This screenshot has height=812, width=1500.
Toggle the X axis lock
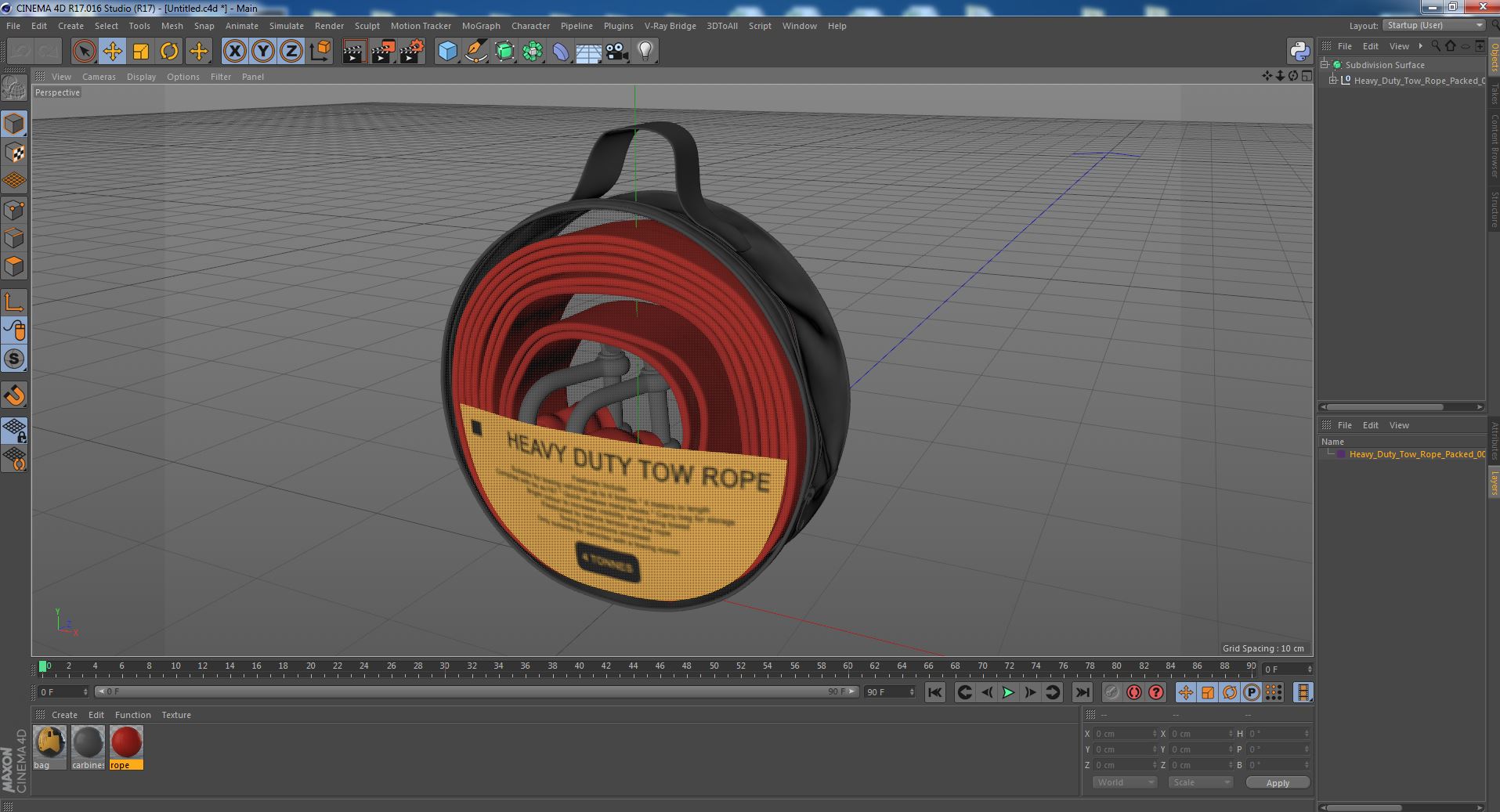click(234, 52)
